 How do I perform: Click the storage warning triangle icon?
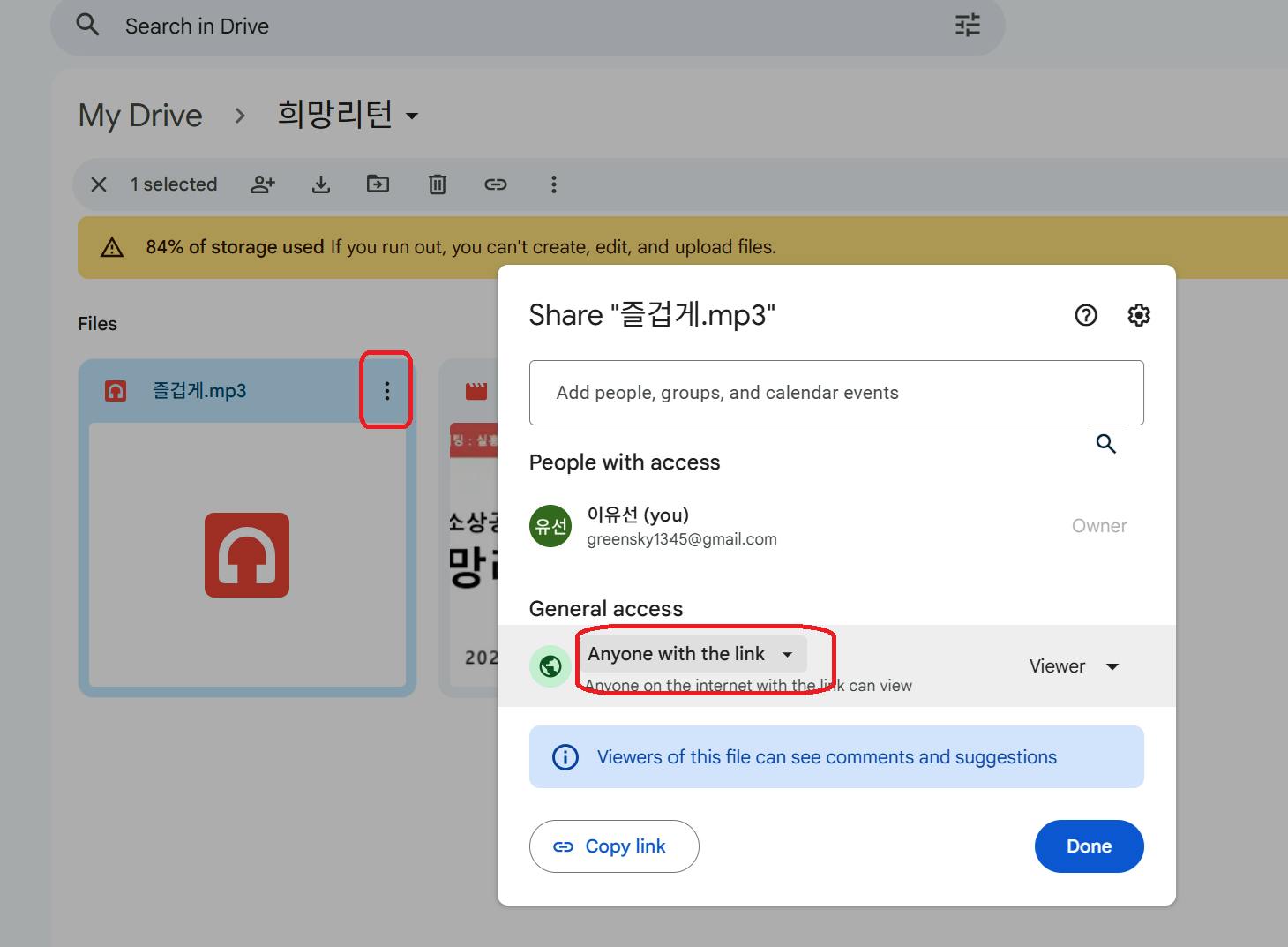[x=112, y=247]
